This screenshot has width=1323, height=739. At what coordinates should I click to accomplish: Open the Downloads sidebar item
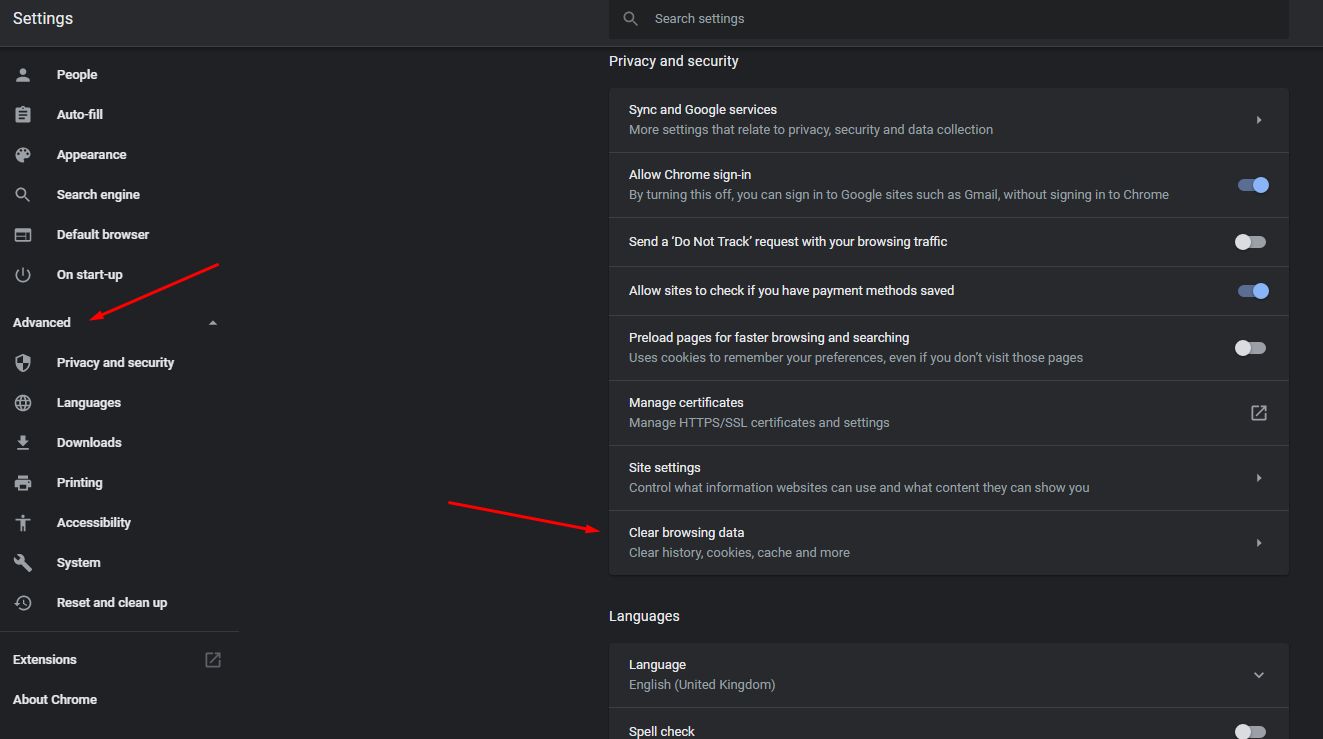point(89,443)
